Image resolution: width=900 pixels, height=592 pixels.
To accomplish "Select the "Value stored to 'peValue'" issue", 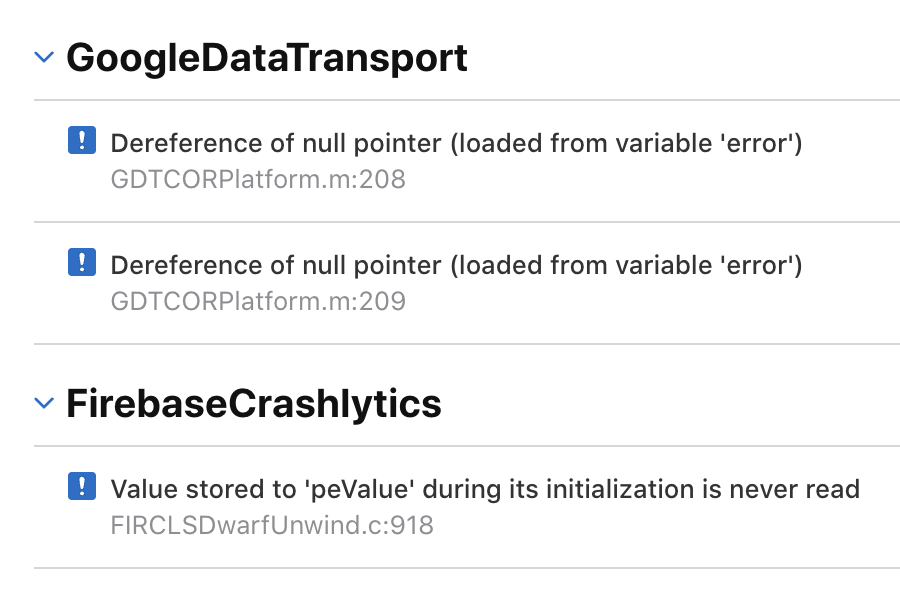I will point(485,490).
